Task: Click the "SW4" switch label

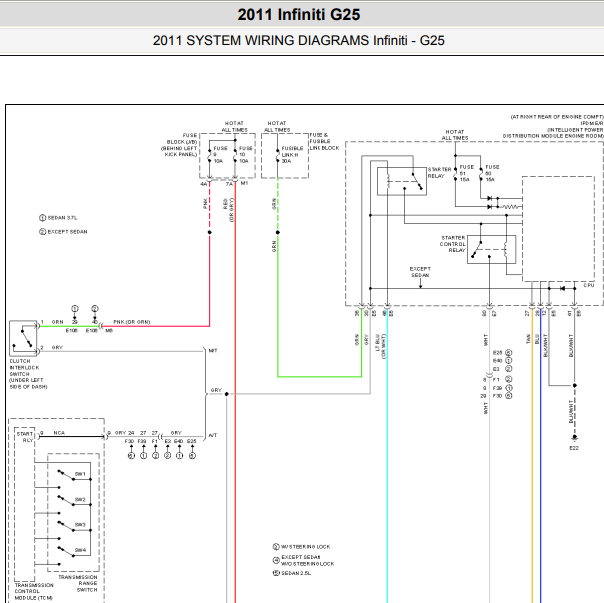Action: [x=80, y=550]
